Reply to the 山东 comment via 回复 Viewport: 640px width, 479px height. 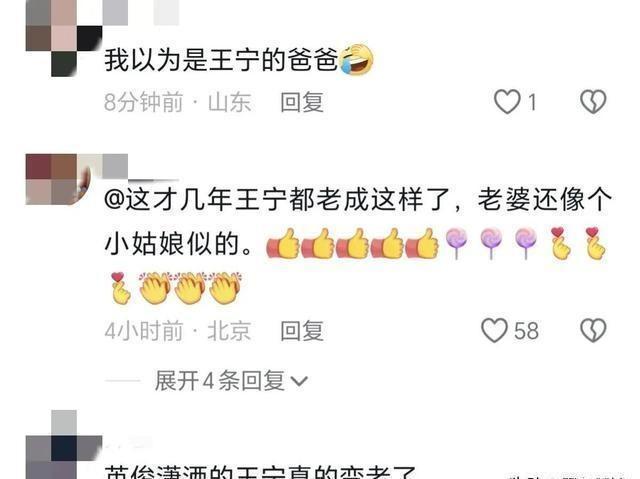coord(302,102)
